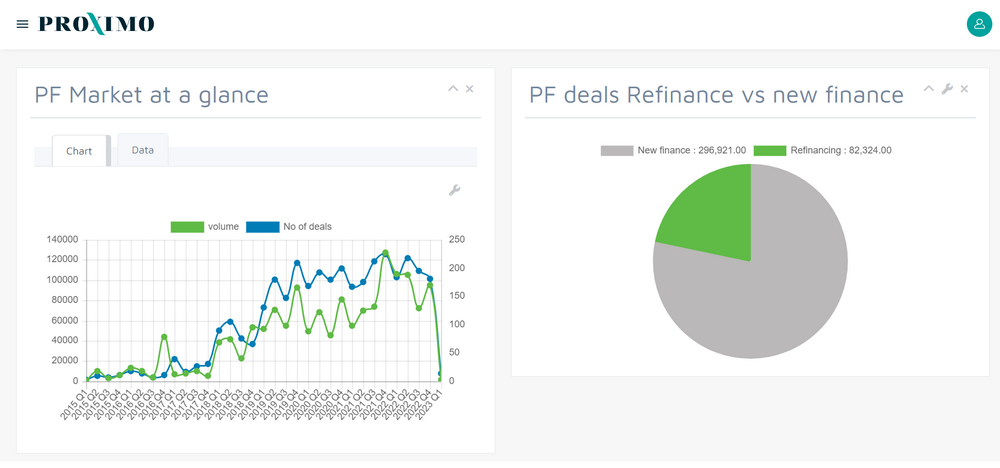Image resolution: width=1000 pixels, height=468 pixels.
Task: Click the wrench icon above the line chart
Action: (454, 190)
